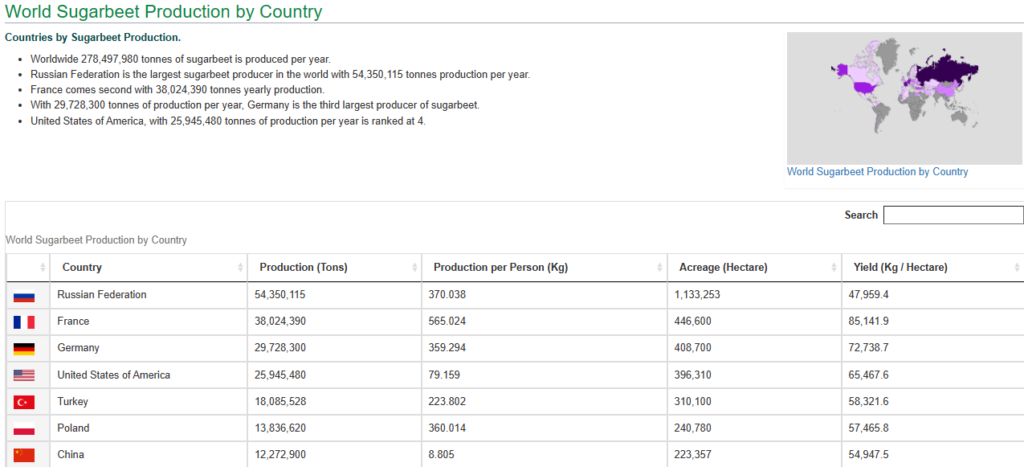Open the world sugarbeet production map thumbnail

click(x=904, y=98)
